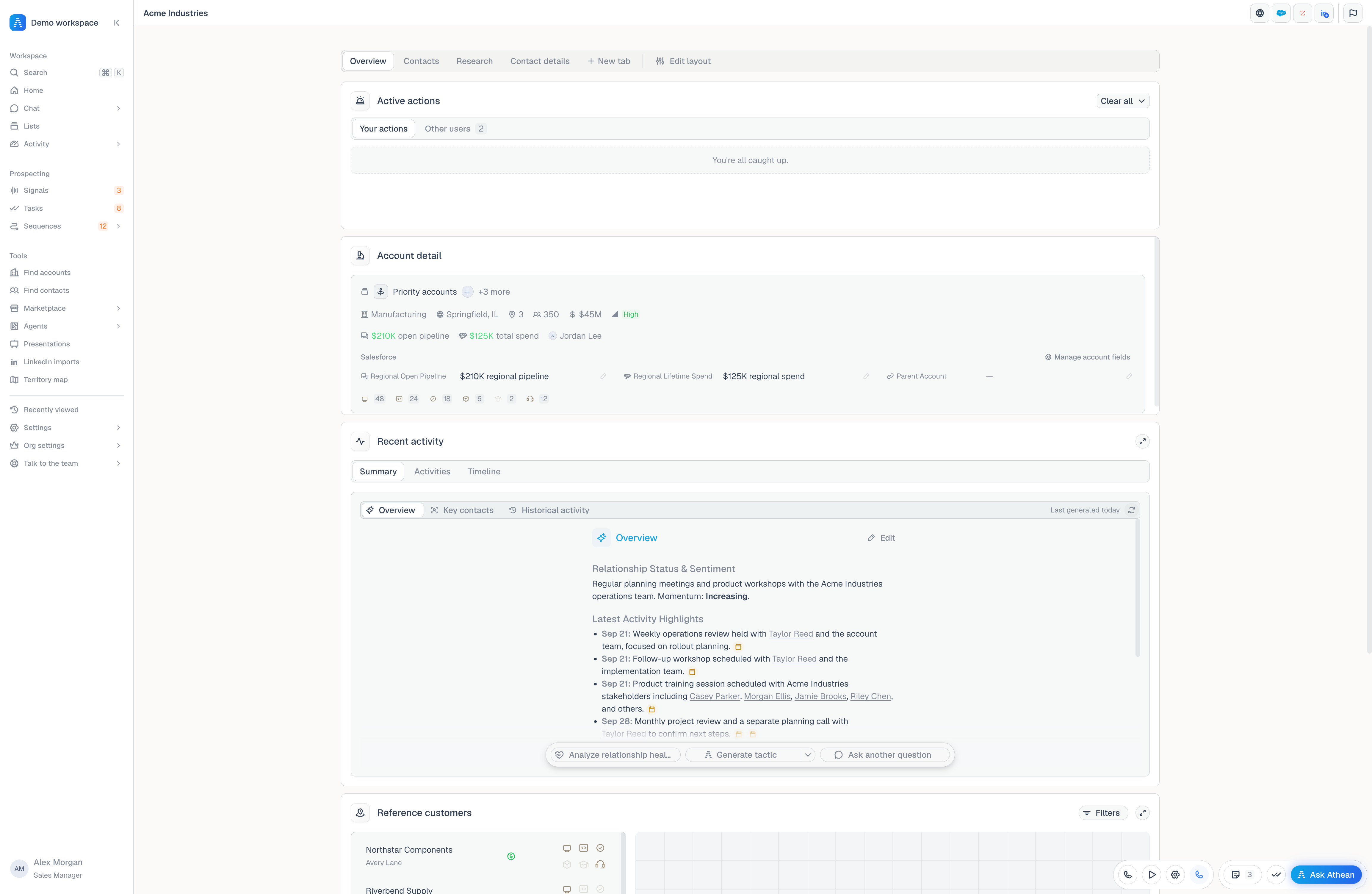Edit the Regional Open Pipeline field with the pencil

point(603,376)
